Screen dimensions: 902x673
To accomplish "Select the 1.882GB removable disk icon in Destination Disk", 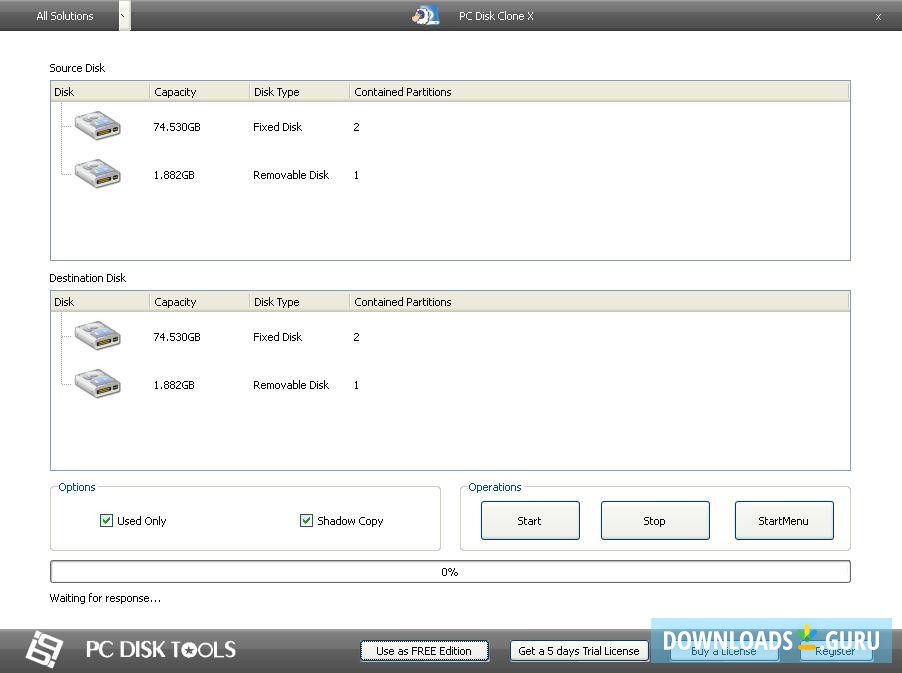I will (x=97, y=384).
